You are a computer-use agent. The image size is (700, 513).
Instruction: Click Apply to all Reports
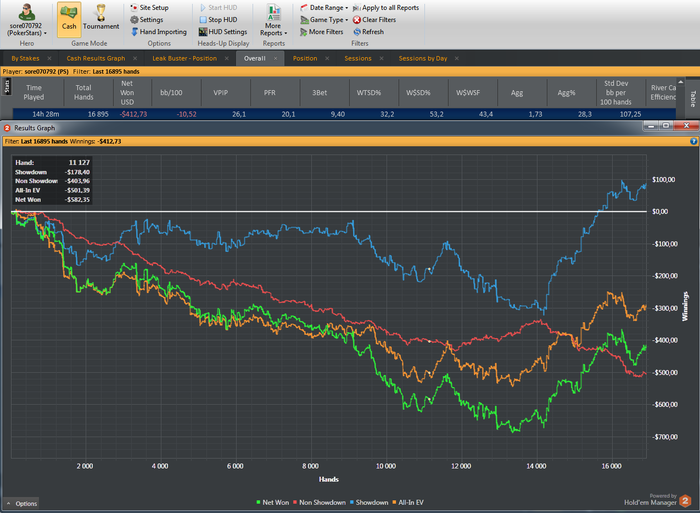[x=386, y=8]
